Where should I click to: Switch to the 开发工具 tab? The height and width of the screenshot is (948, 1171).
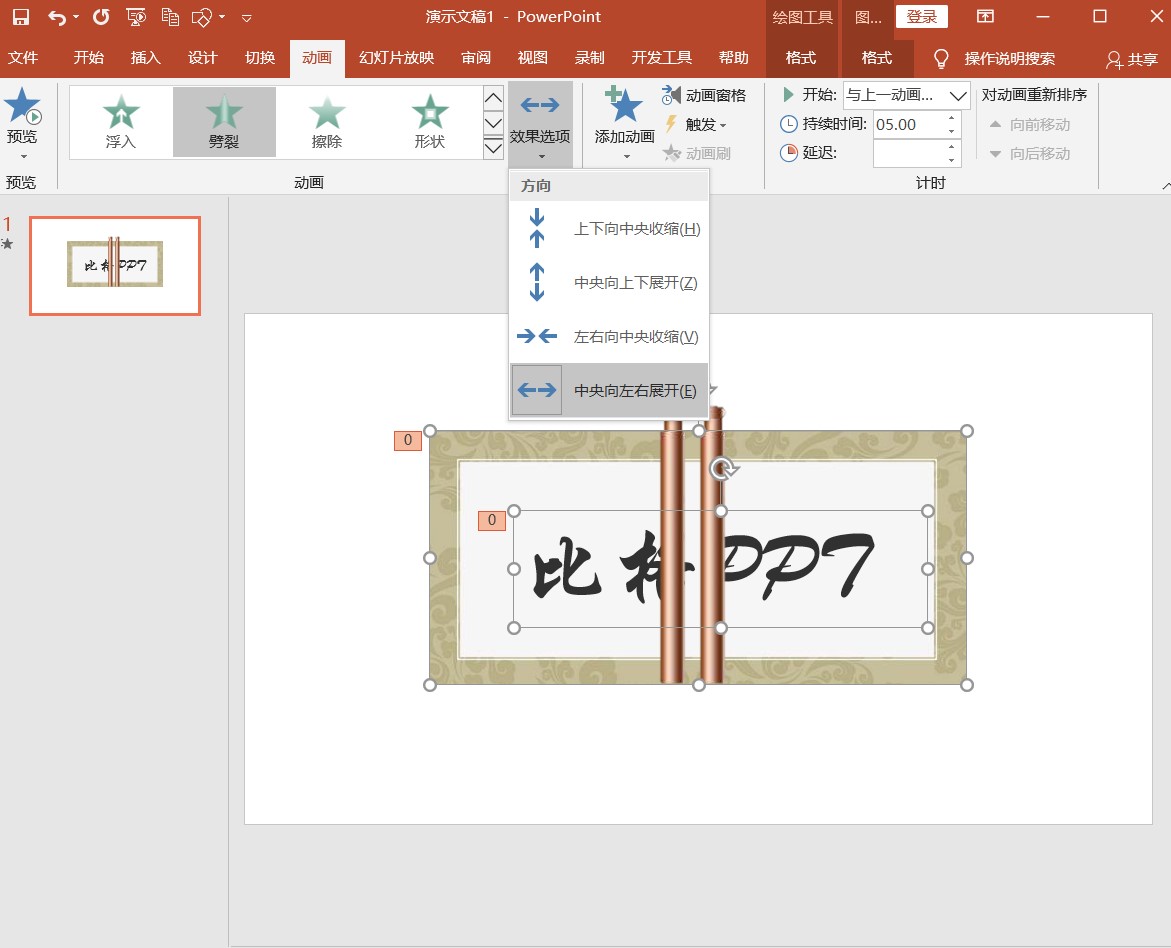click(x=662, y=58)
